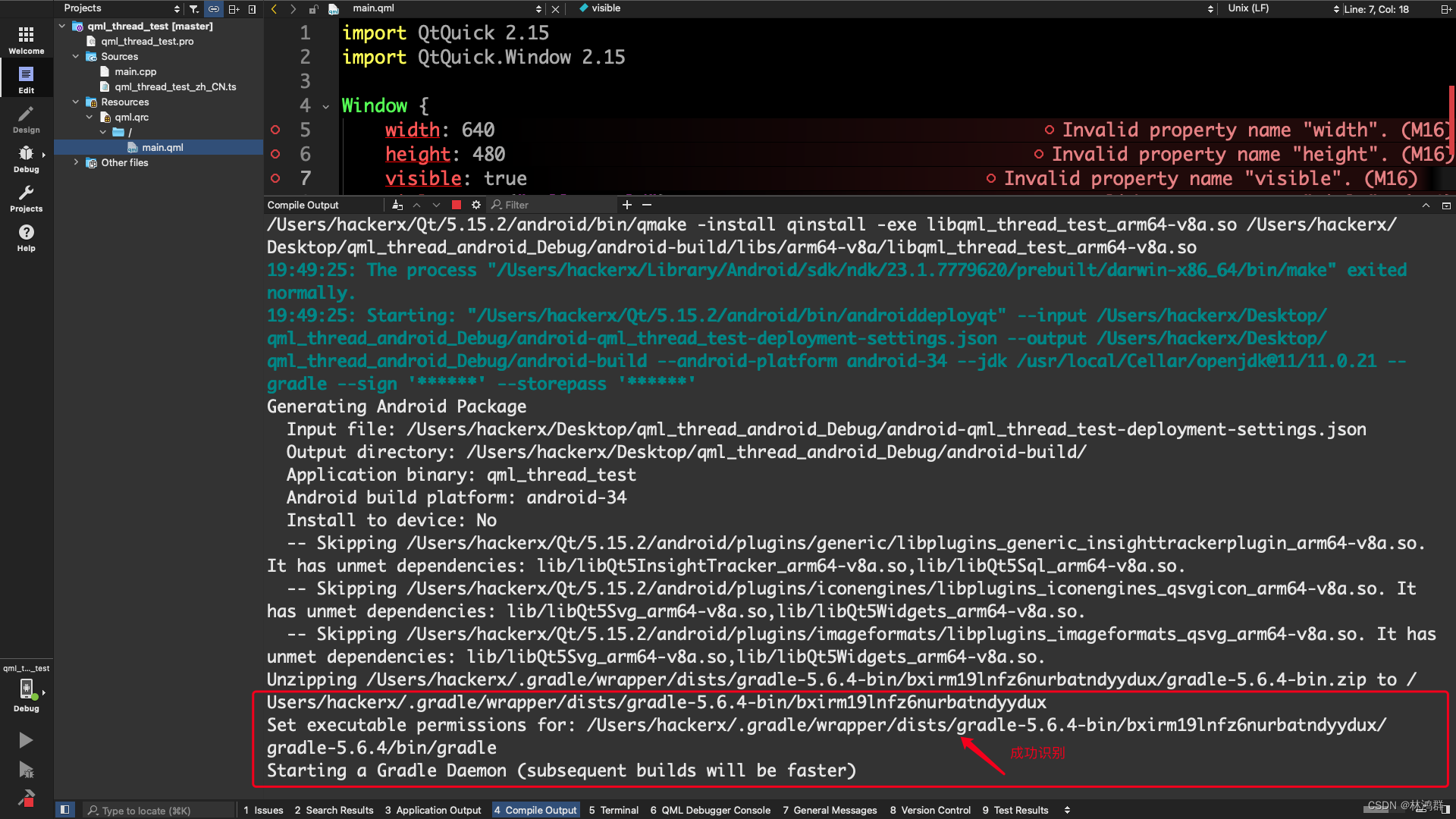Open compile output settings gear
The image size is (1456, 819).
click(476, 205)
